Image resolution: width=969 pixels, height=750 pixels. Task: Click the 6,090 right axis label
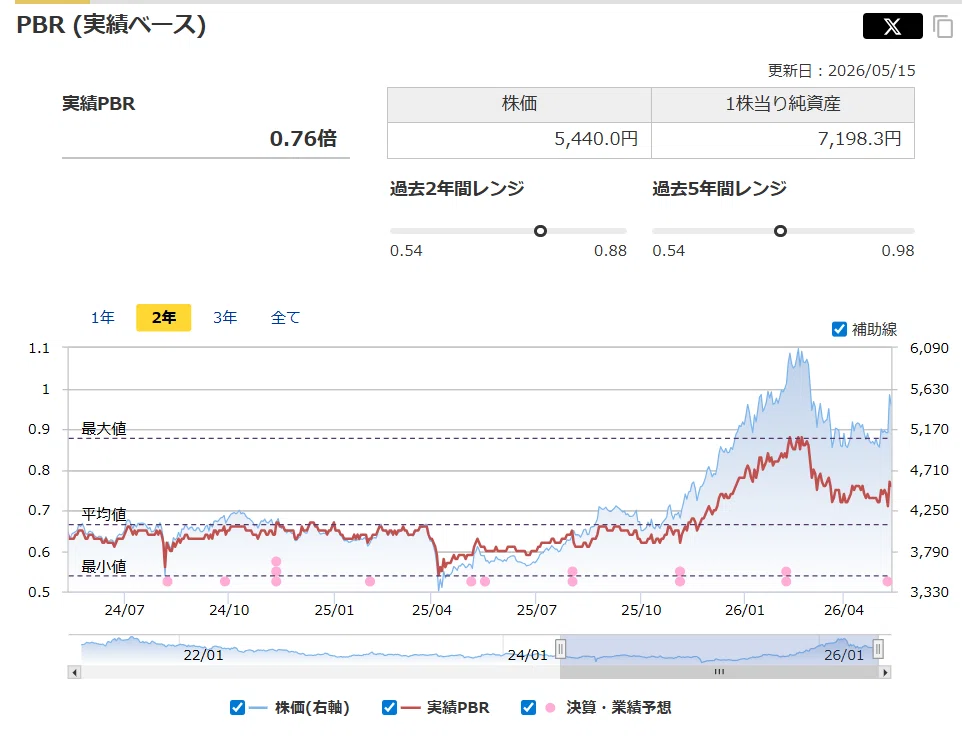point(929,348)
